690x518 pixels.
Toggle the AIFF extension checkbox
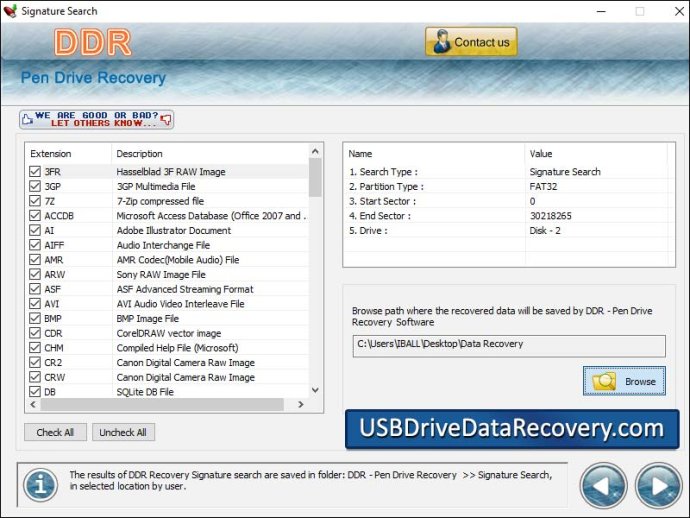tap(35, 245)
